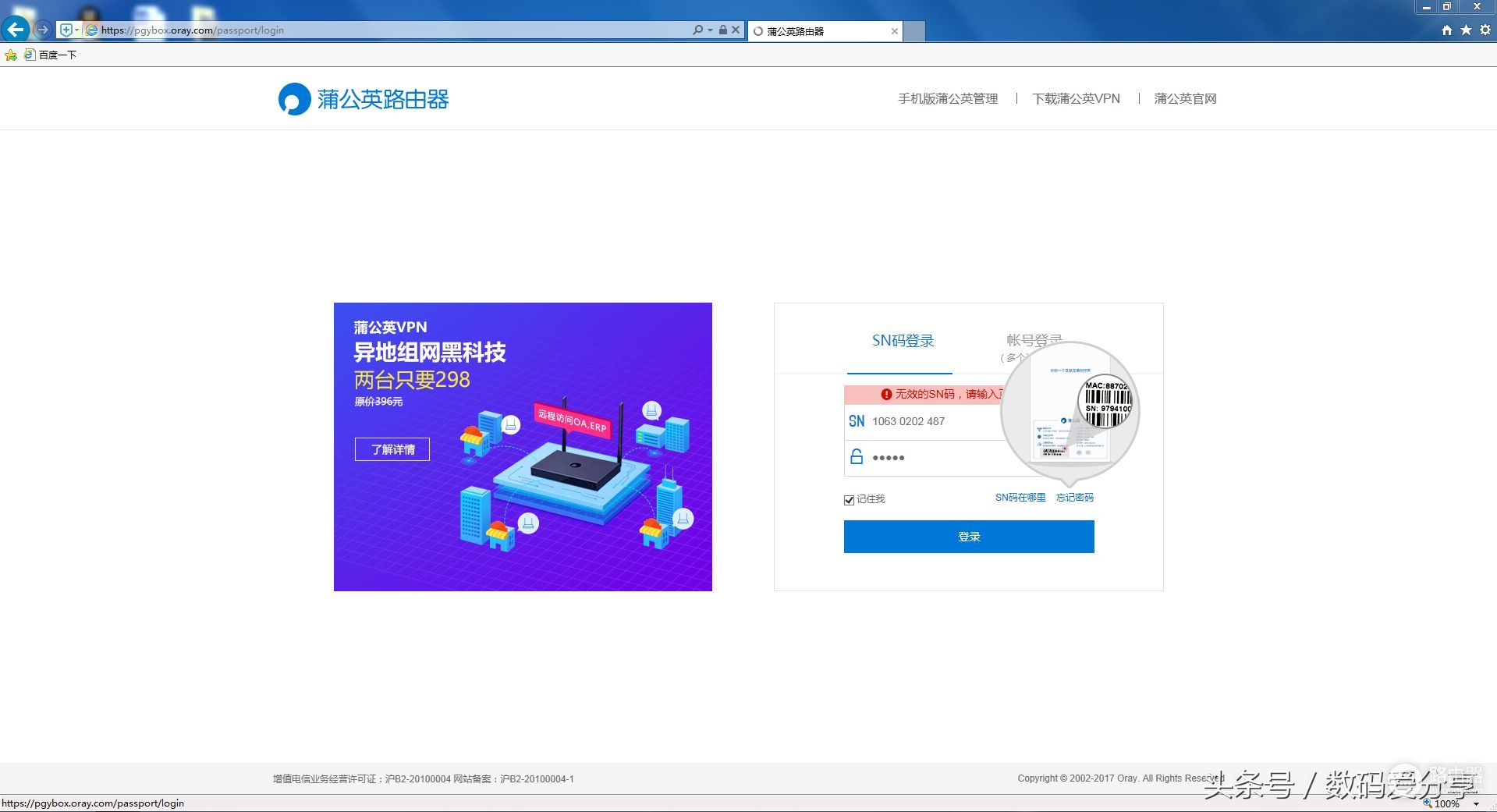Click the security lock icon in address bar
Viewport: 1497px width, 812px height.
click(x=723, y=30)
